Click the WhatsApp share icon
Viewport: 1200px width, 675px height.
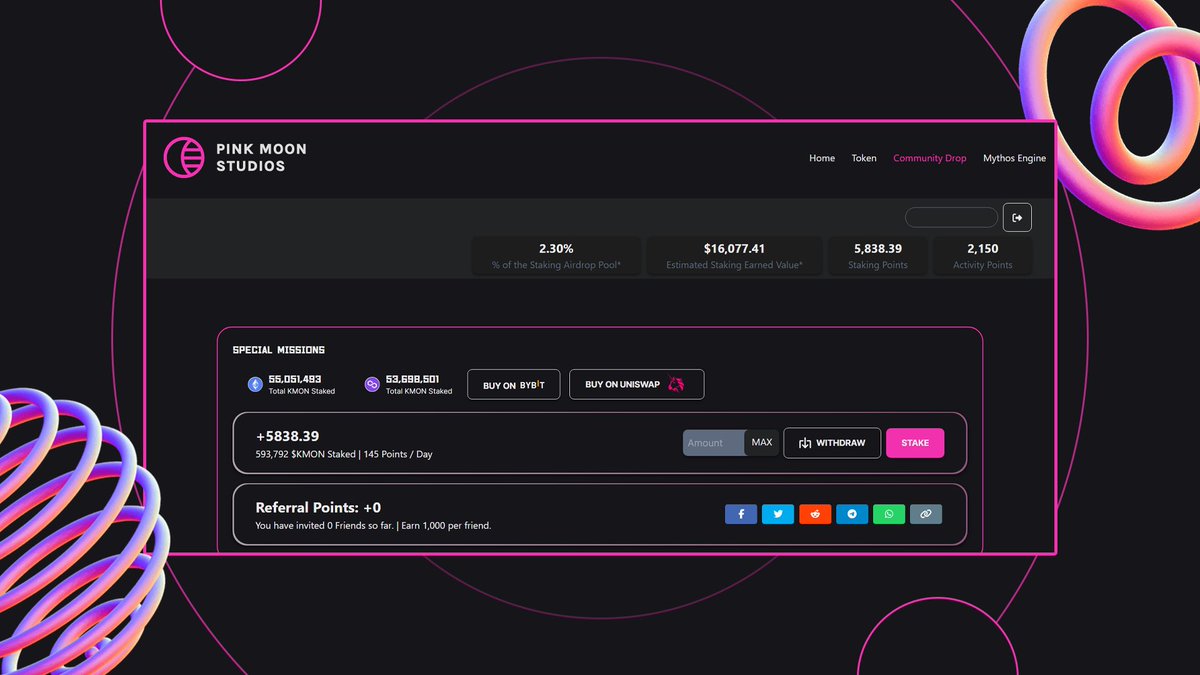[x=889, y=514]
